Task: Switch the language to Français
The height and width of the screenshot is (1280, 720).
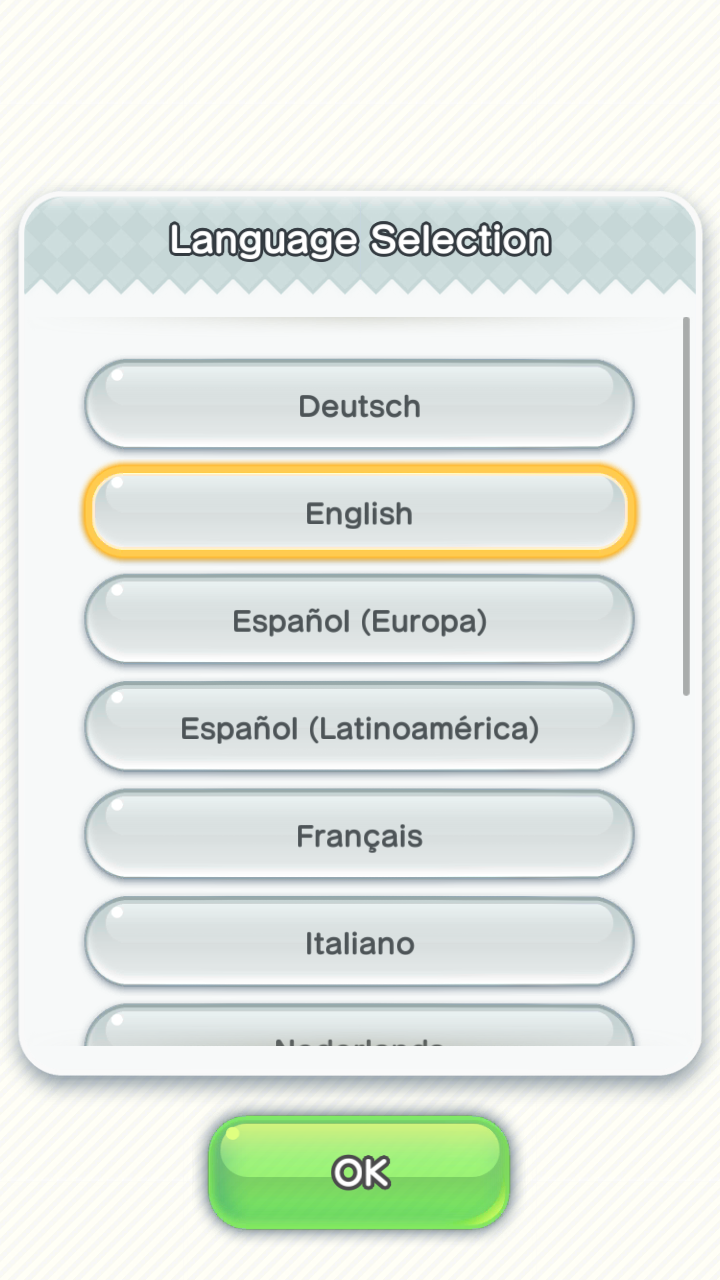Action: click(359, 836)
